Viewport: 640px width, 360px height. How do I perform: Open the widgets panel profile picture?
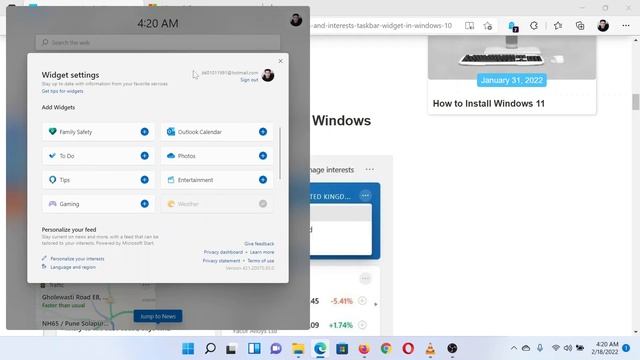click(x=296, y=20)
